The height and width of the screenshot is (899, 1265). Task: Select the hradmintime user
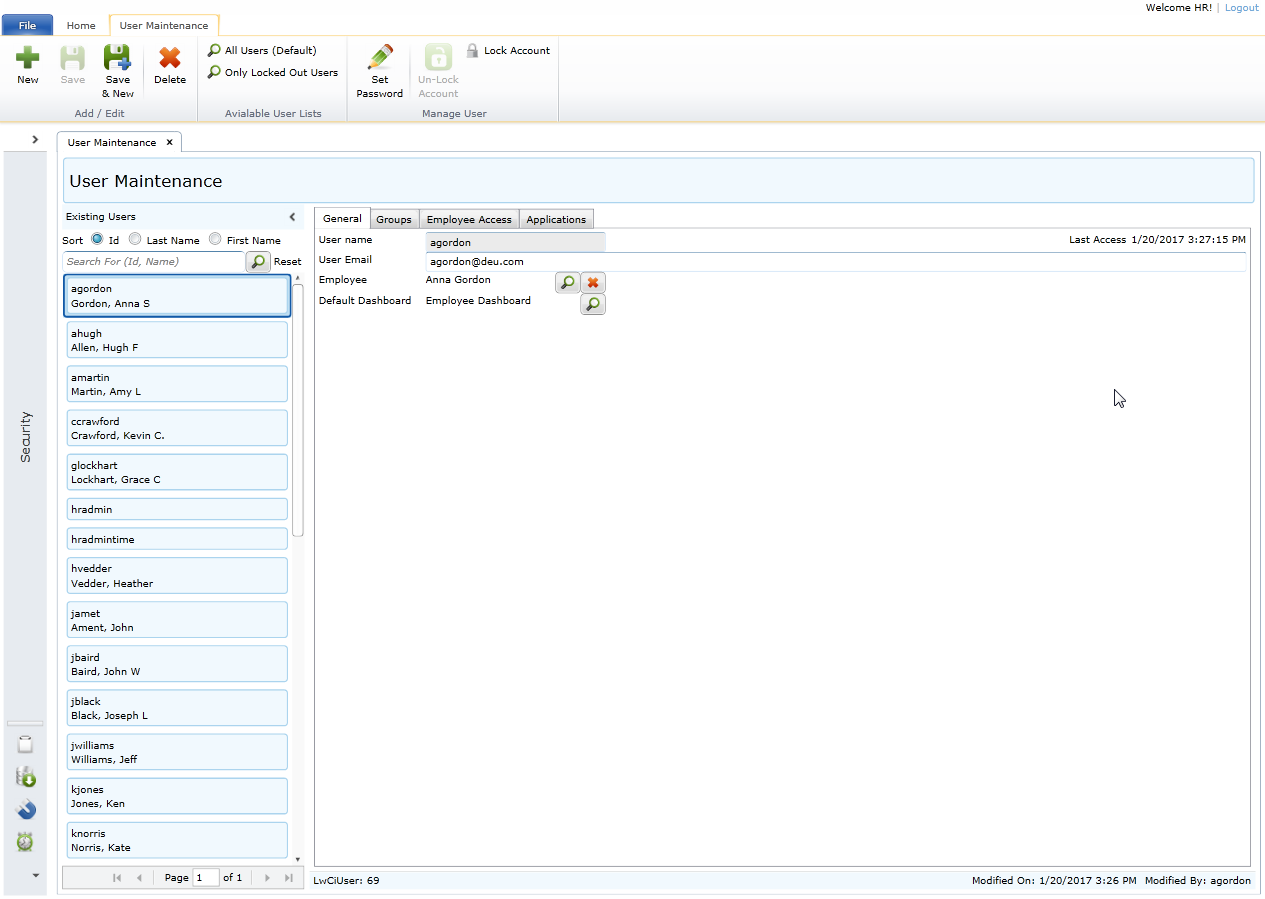click(x=178, y=539)
